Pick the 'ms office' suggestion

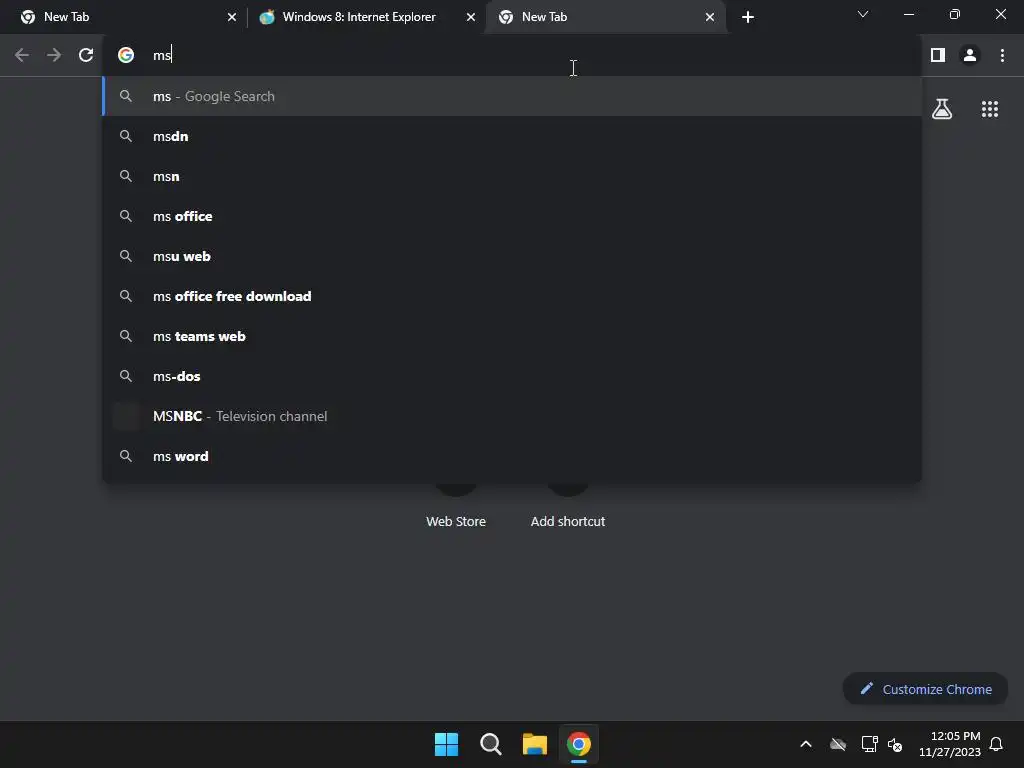tap(512, 216)
